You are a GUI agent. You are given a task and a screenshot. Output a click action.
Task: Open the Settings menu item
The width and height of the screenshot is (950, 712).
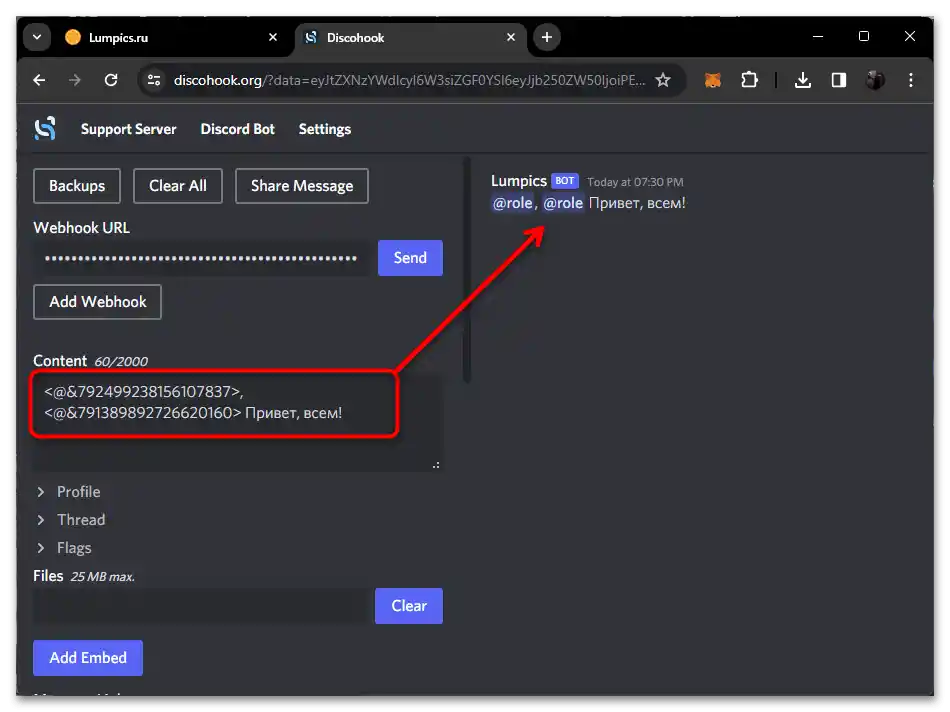324,128
